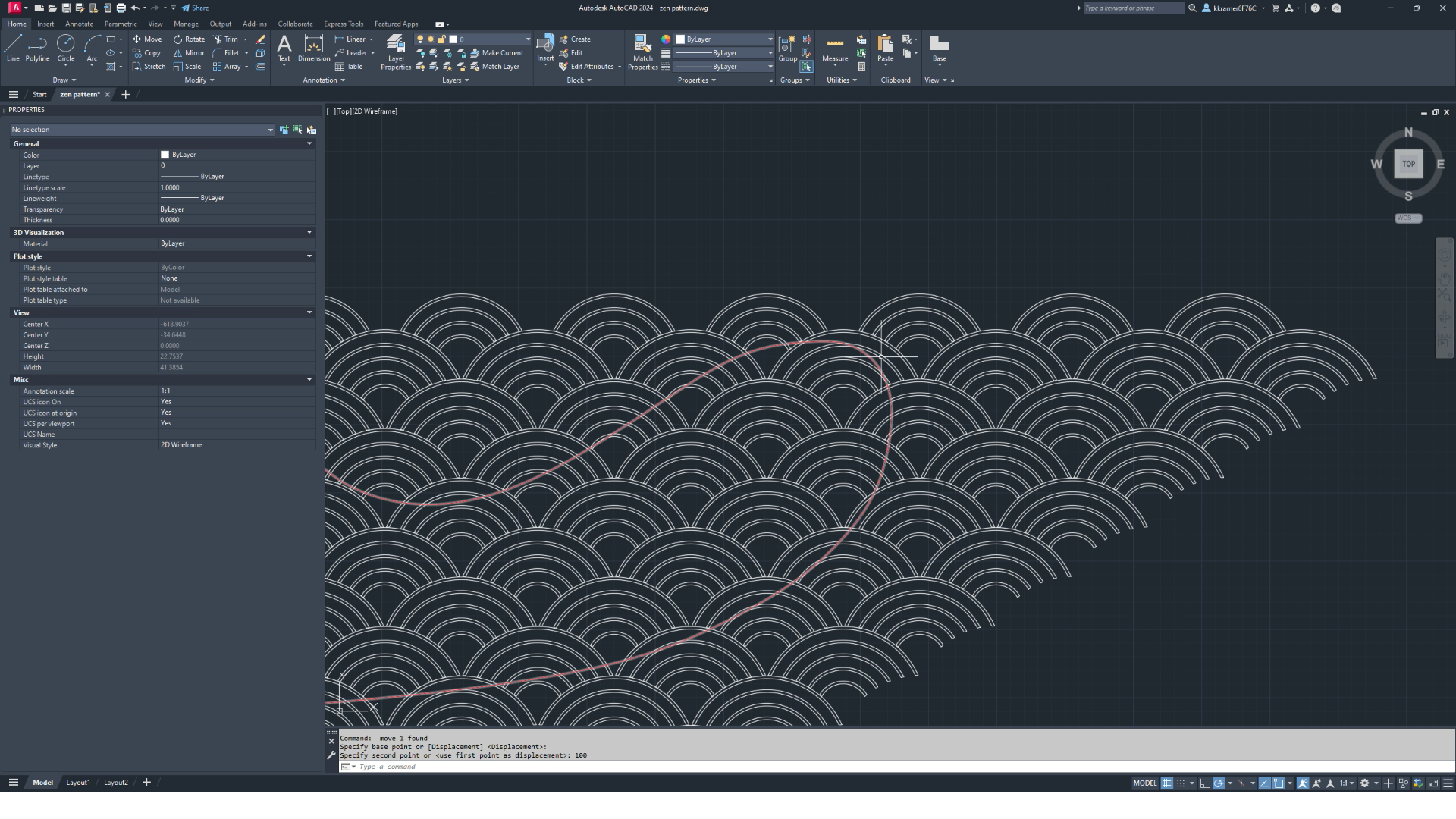Switch to the Layout1 tab
Viewport: 1456px width, 819px height.
pyautogui.click(x=78, y=783)
